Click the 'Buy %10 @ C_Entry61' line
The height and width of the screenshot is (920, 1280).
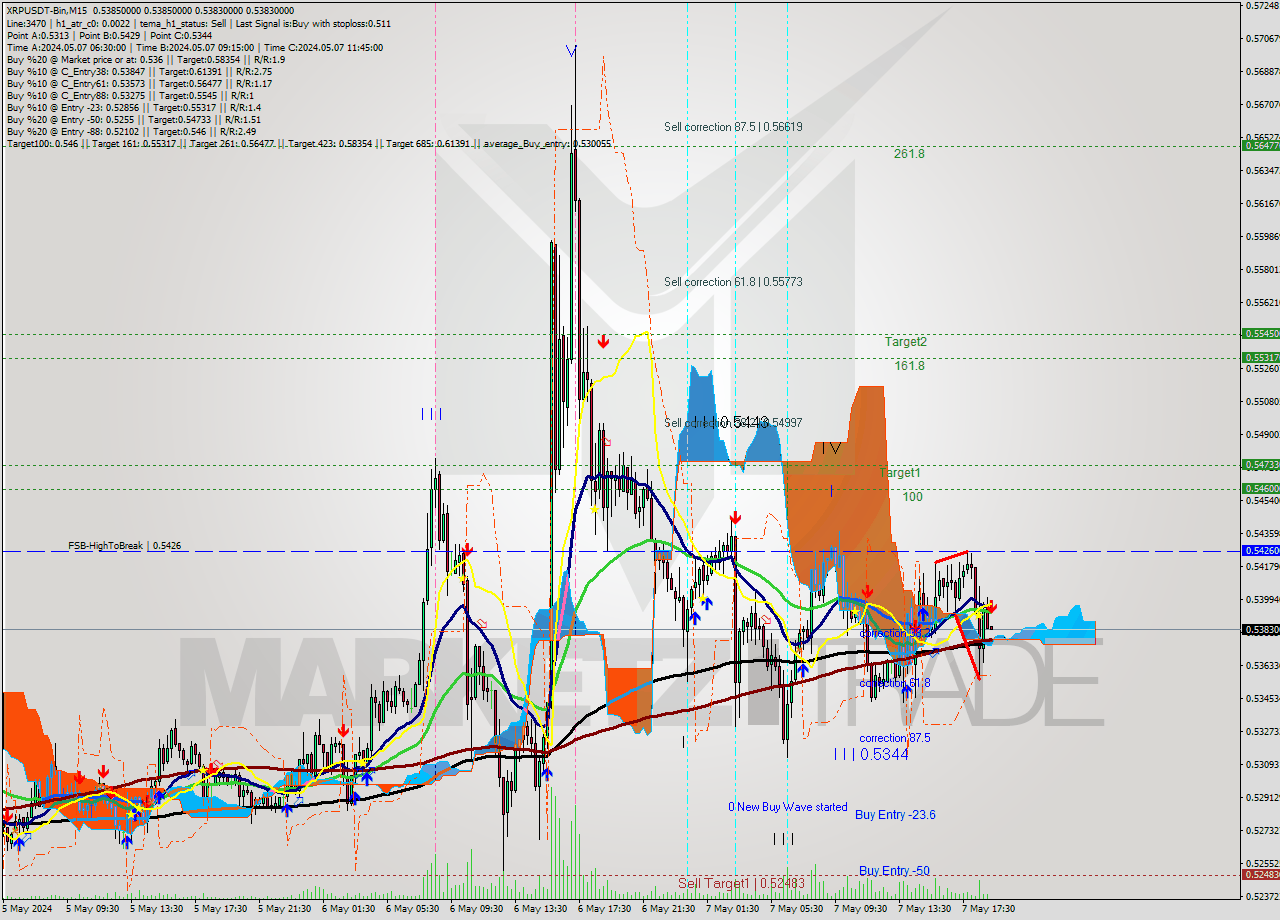pos(138,83)
